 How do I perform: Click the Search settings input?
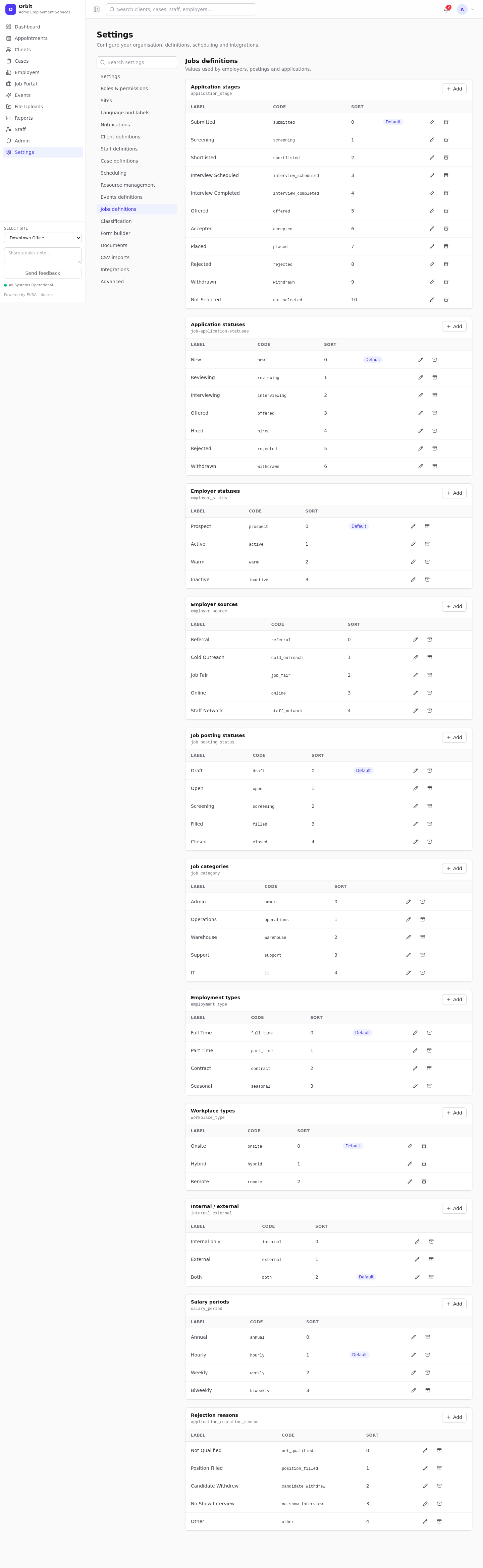(137, 62)
